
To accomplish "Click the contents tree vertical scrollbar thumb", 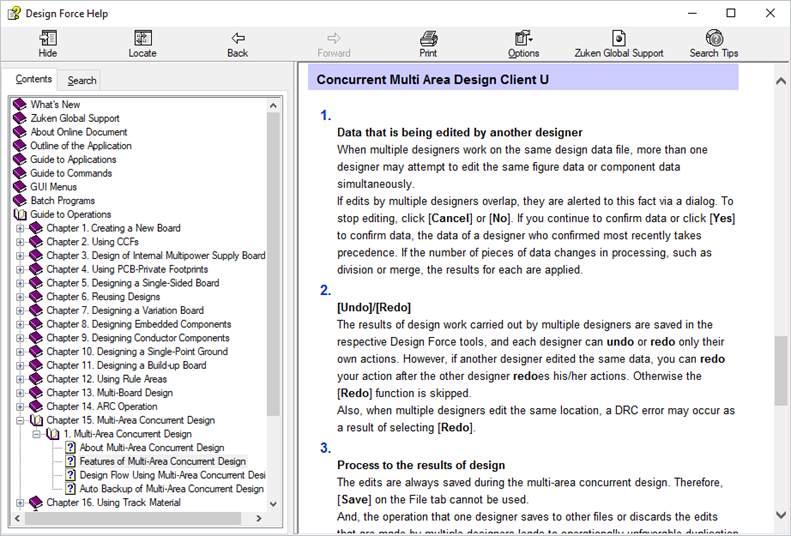I will pyautogui.click(x=273, y=264).
